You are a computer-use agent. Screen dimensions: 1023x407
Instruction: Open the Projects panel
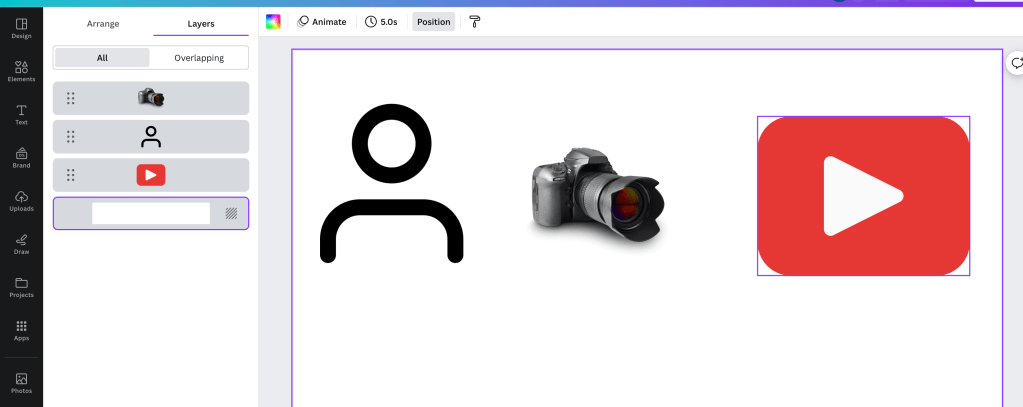(x=21, y=287)
